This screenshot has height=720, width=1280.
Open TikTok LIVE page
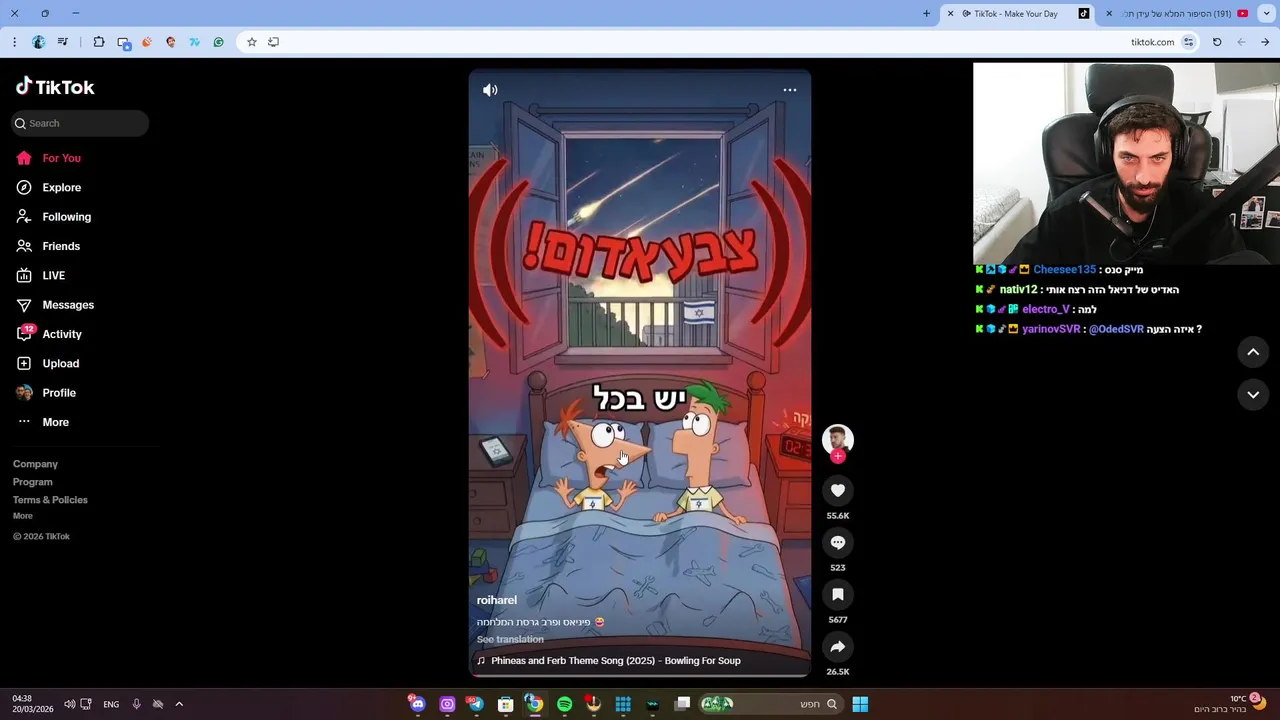53,275
